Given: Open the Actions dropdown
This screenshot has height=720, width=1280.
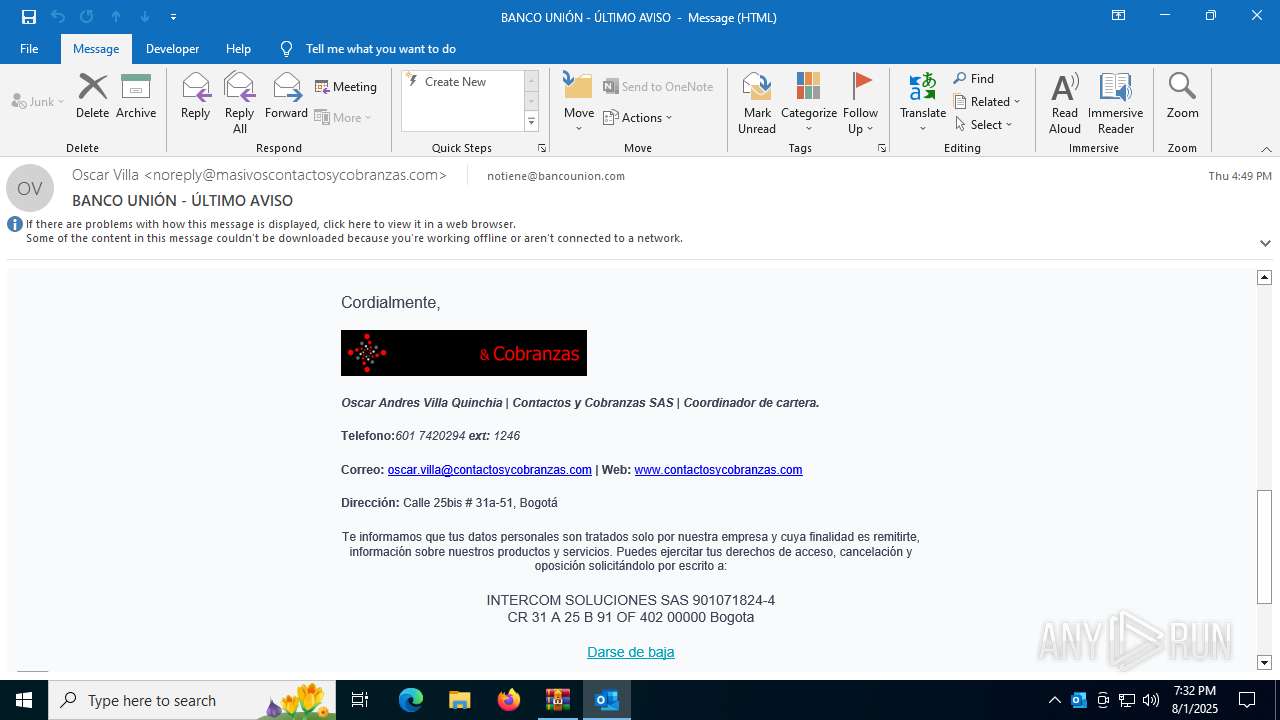Looking at the screenshot, I should pyautogui.click(x=638, y=117).
